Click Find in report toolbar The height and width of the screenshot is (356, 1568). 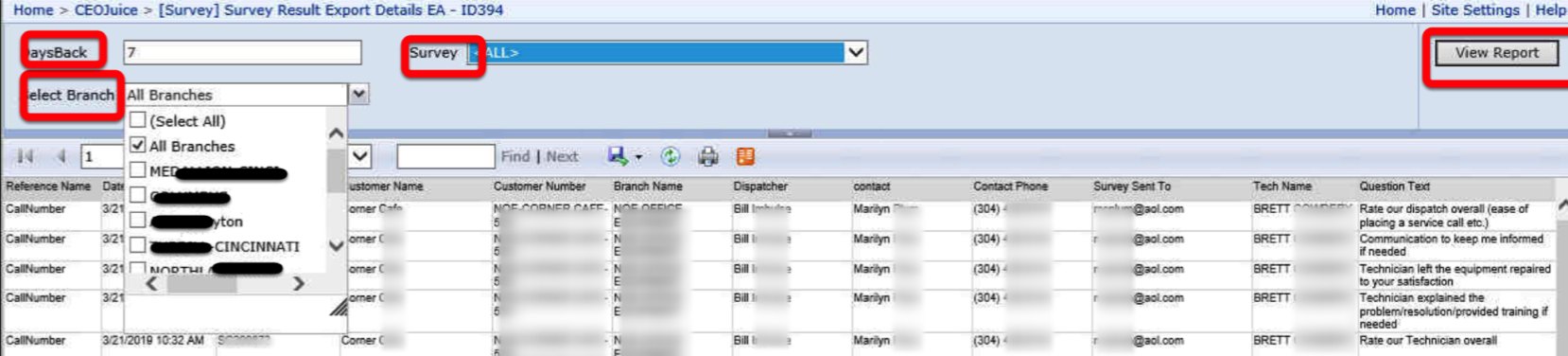(x=515, y=156)
